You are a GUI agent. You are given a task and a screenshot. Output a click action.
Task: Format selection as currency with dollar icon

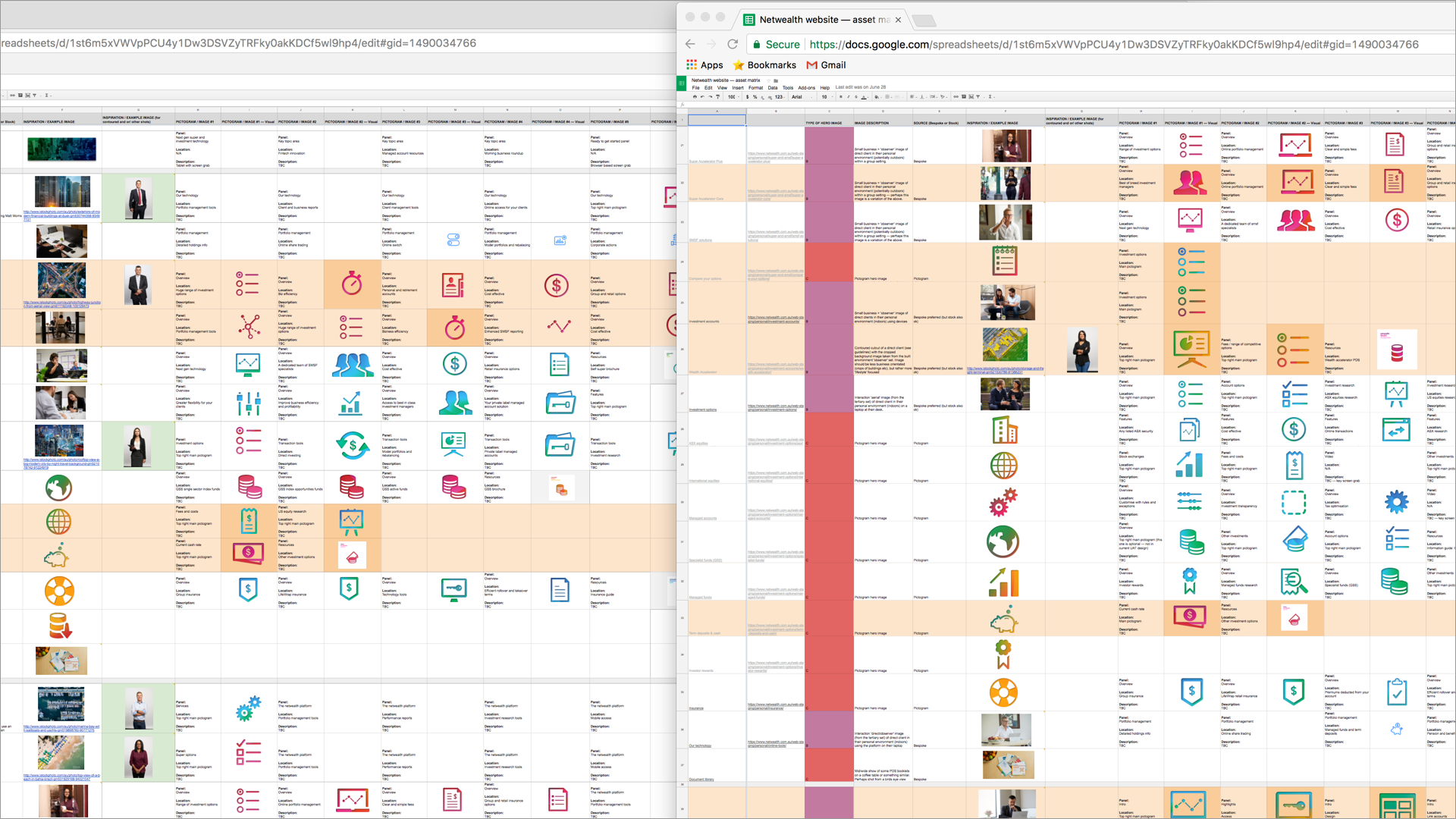pyautogui.click(x=747, y=96)
